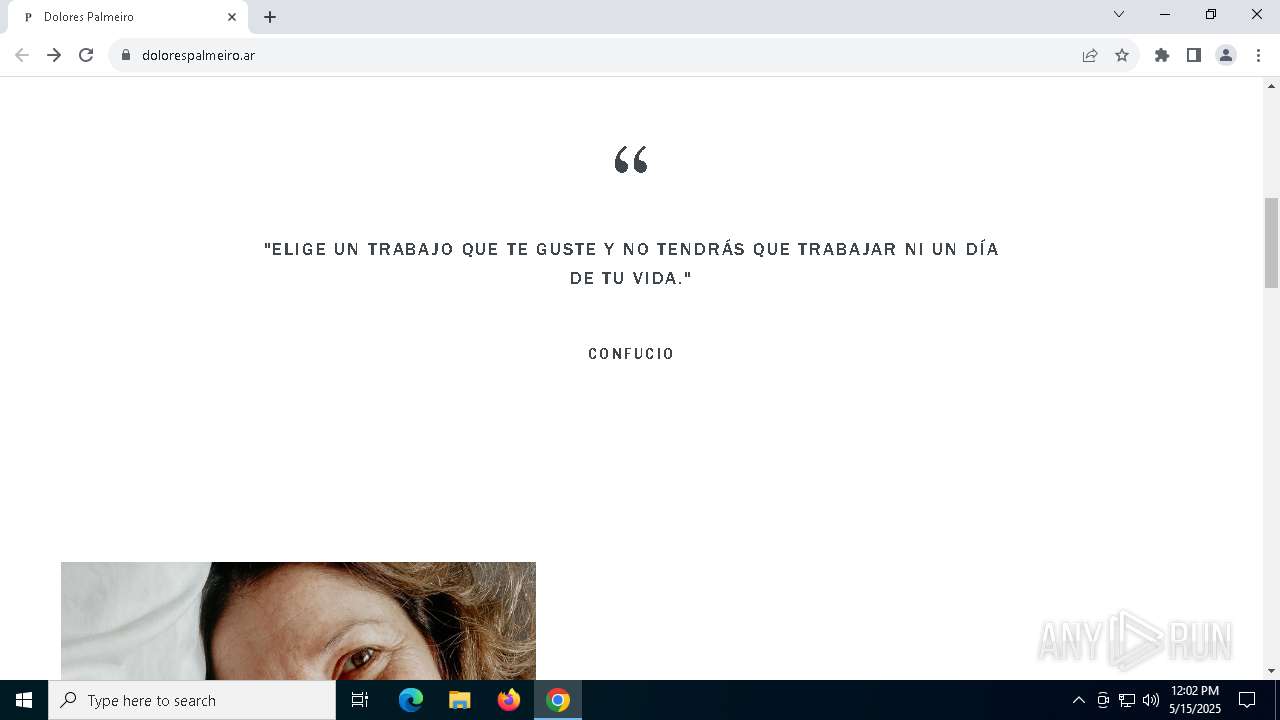The width and height of the screenshot is (1280, 720).
Task: Go back to previous page
Action: click(22, 55)
